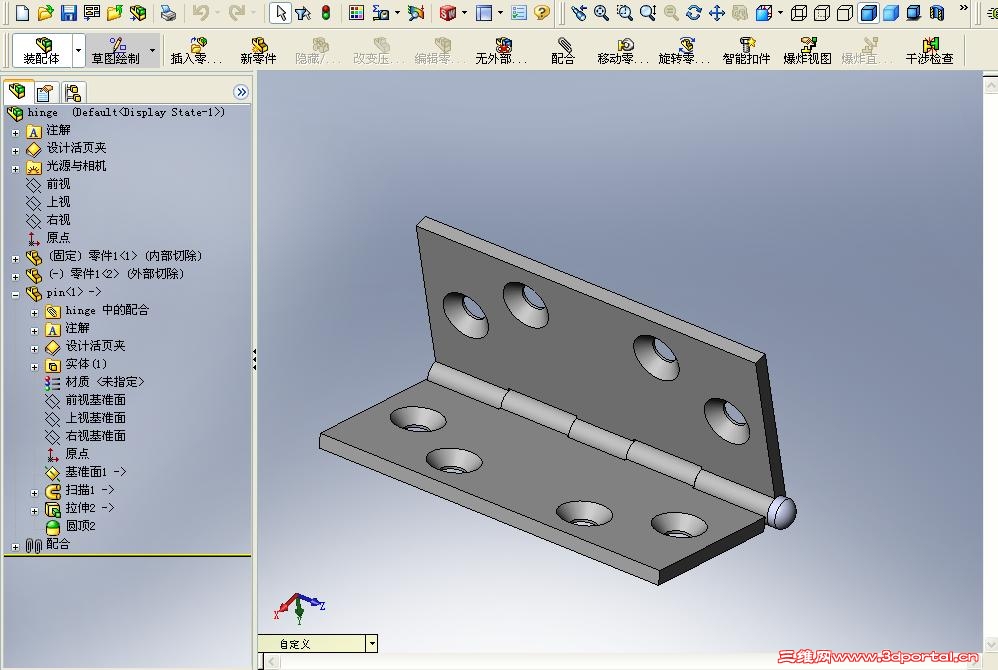Expand (固定) 零件1<1> component node
This screenshot has width=998, height=670.
(x=15, y=259)
